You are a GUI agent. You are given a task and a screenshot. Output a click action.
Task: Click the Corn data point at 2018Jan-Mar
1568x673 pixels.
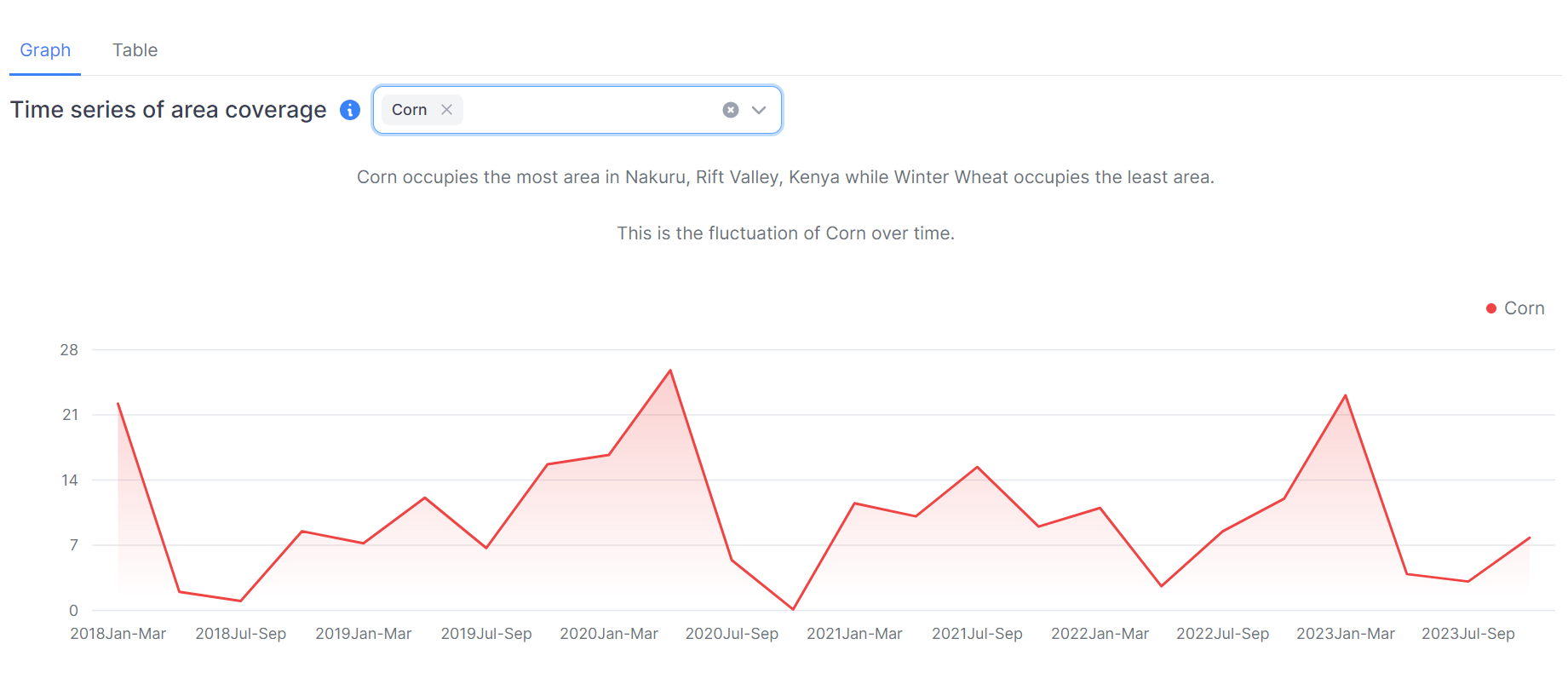click(118, 404)
